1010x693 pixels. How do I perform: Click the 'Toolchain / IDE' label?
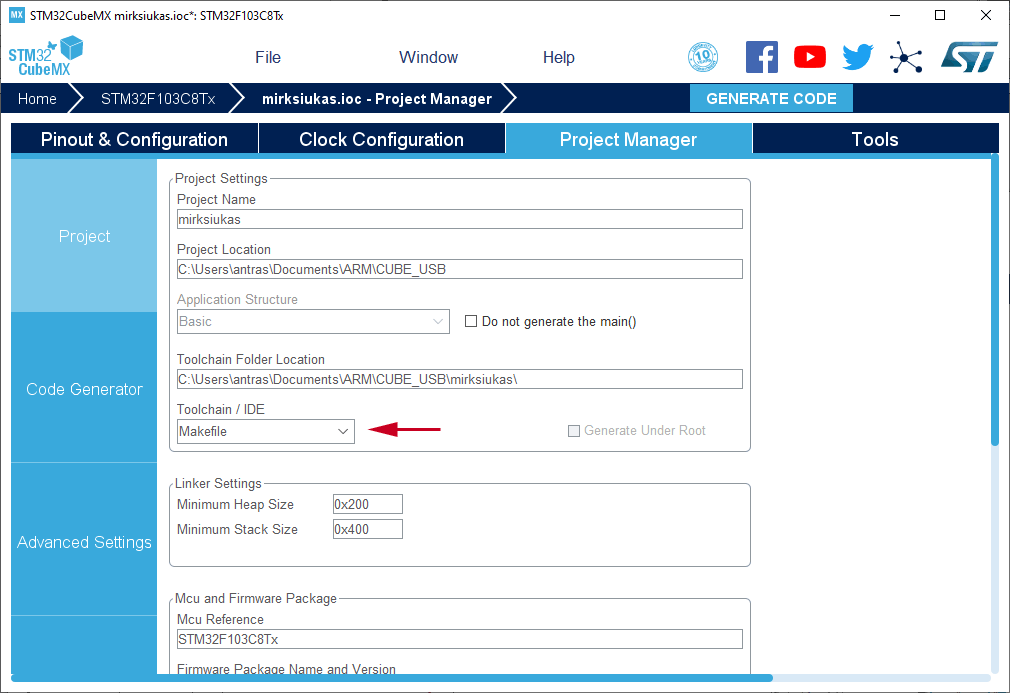click(x=221, y=410)
